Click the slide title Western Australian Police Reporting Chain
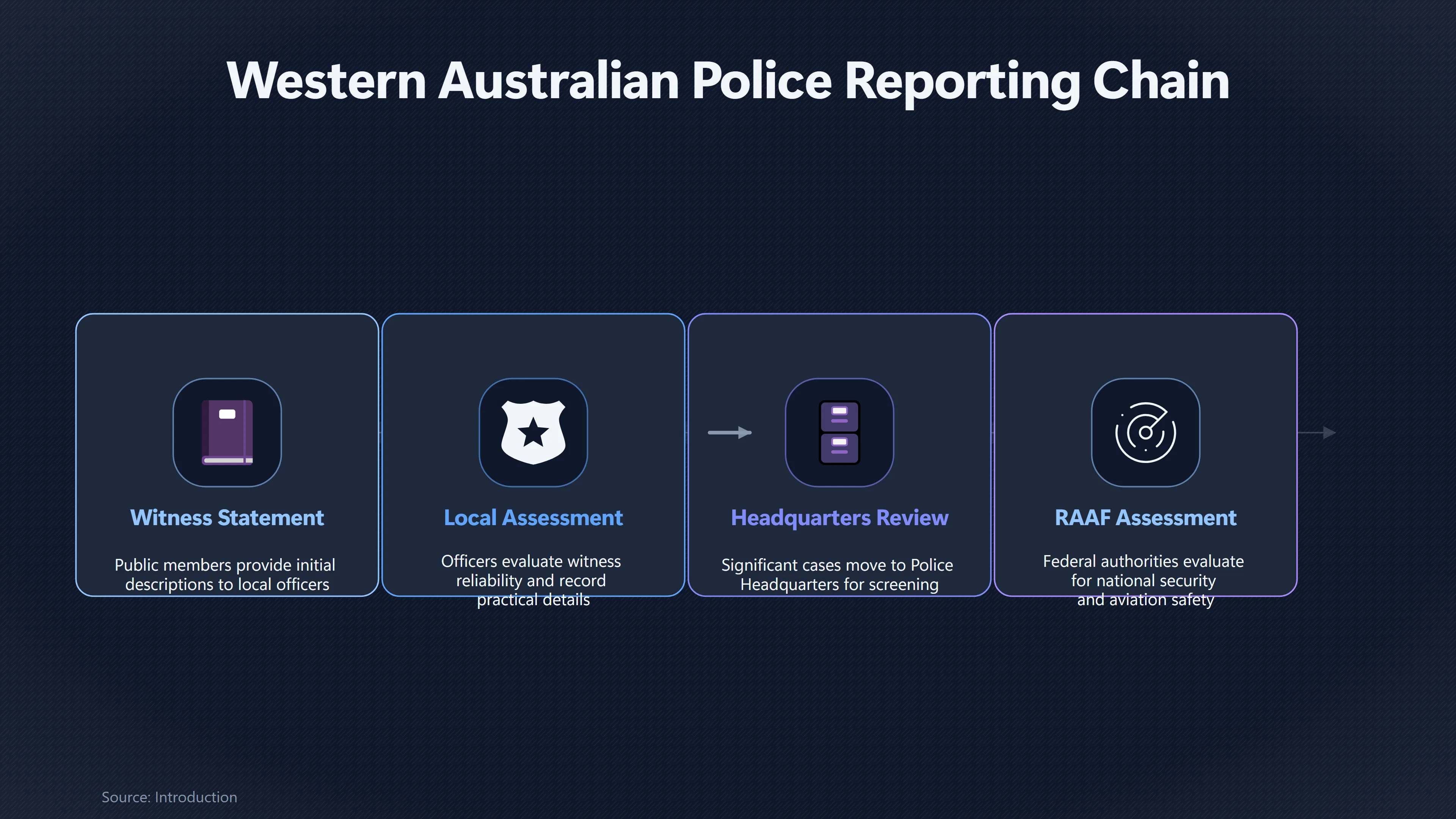 point(728,82)
